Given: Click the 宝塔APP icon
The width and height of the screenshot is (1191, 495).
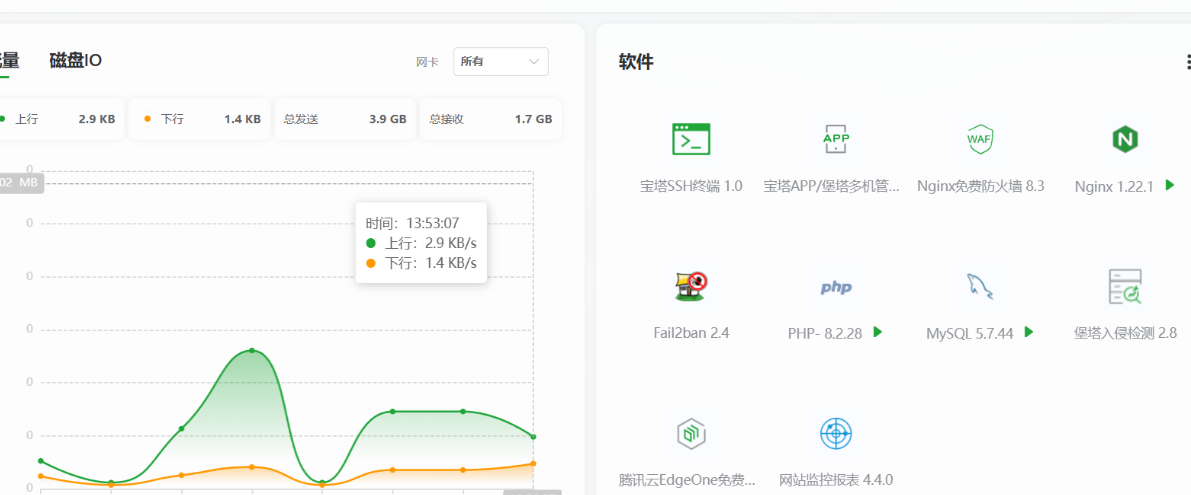Looking at the screenshot, I should (x=836, y=139).
